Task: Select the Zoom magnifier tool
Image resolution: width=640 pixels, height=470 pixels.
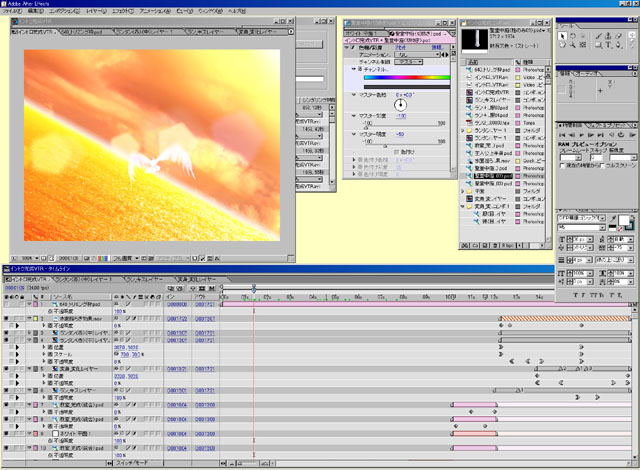Action: point(573,45)
